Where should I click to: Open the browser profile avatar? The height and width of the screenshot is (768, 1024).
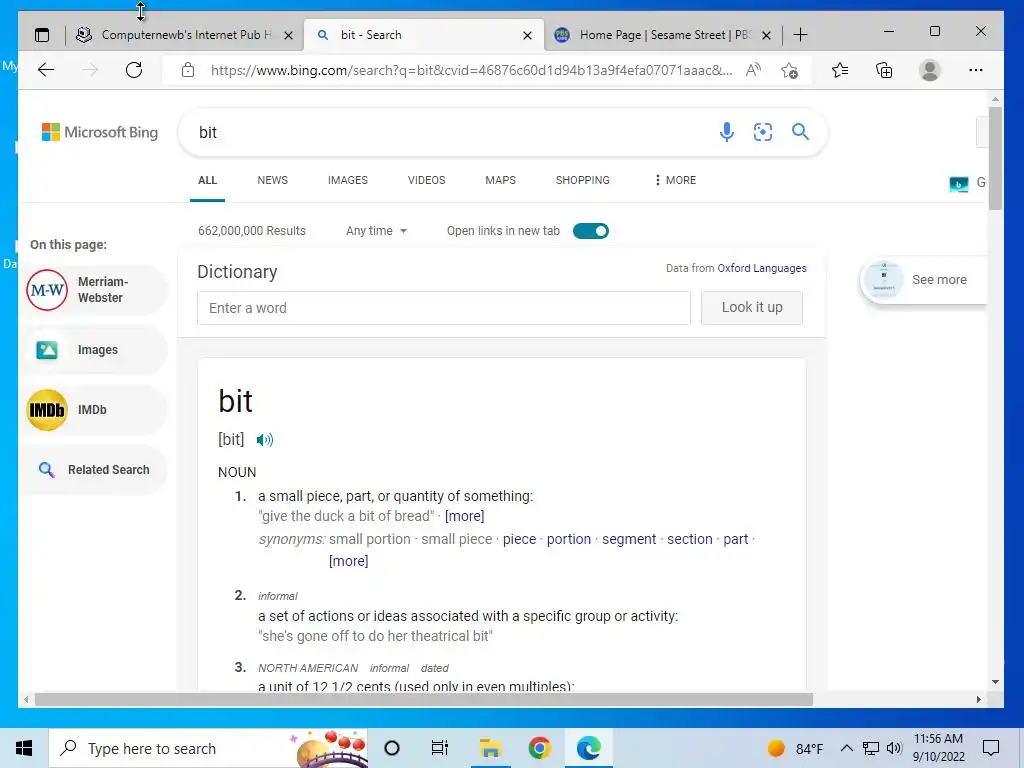929,70
